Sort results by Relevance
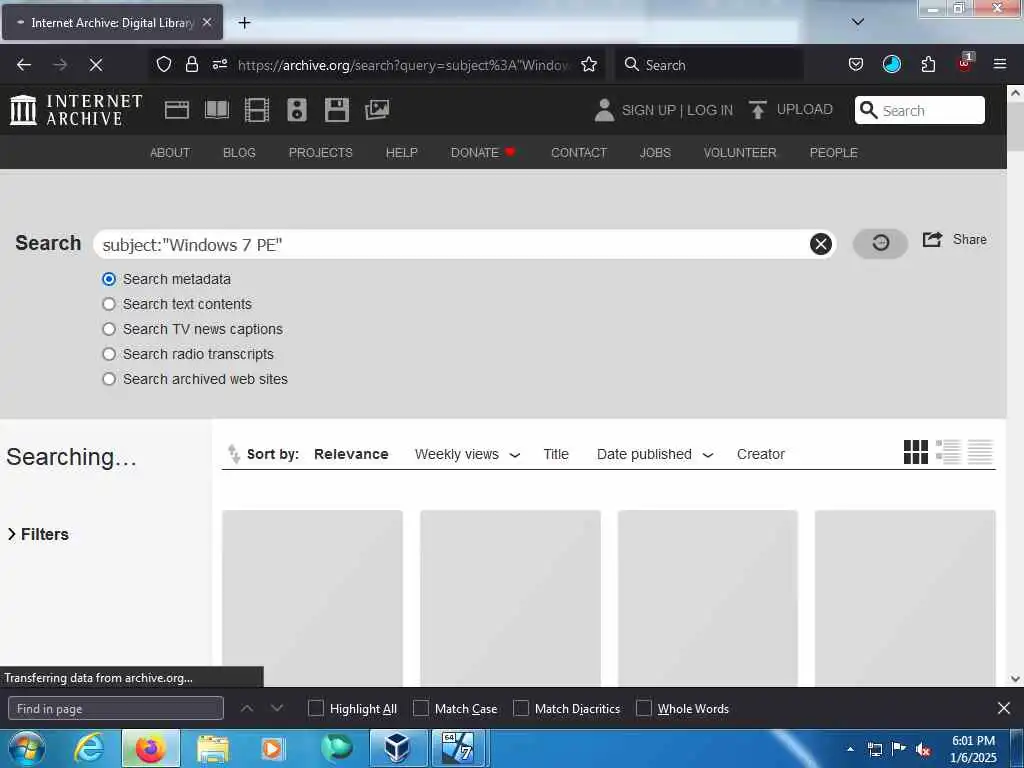 (x=351, y=454)
